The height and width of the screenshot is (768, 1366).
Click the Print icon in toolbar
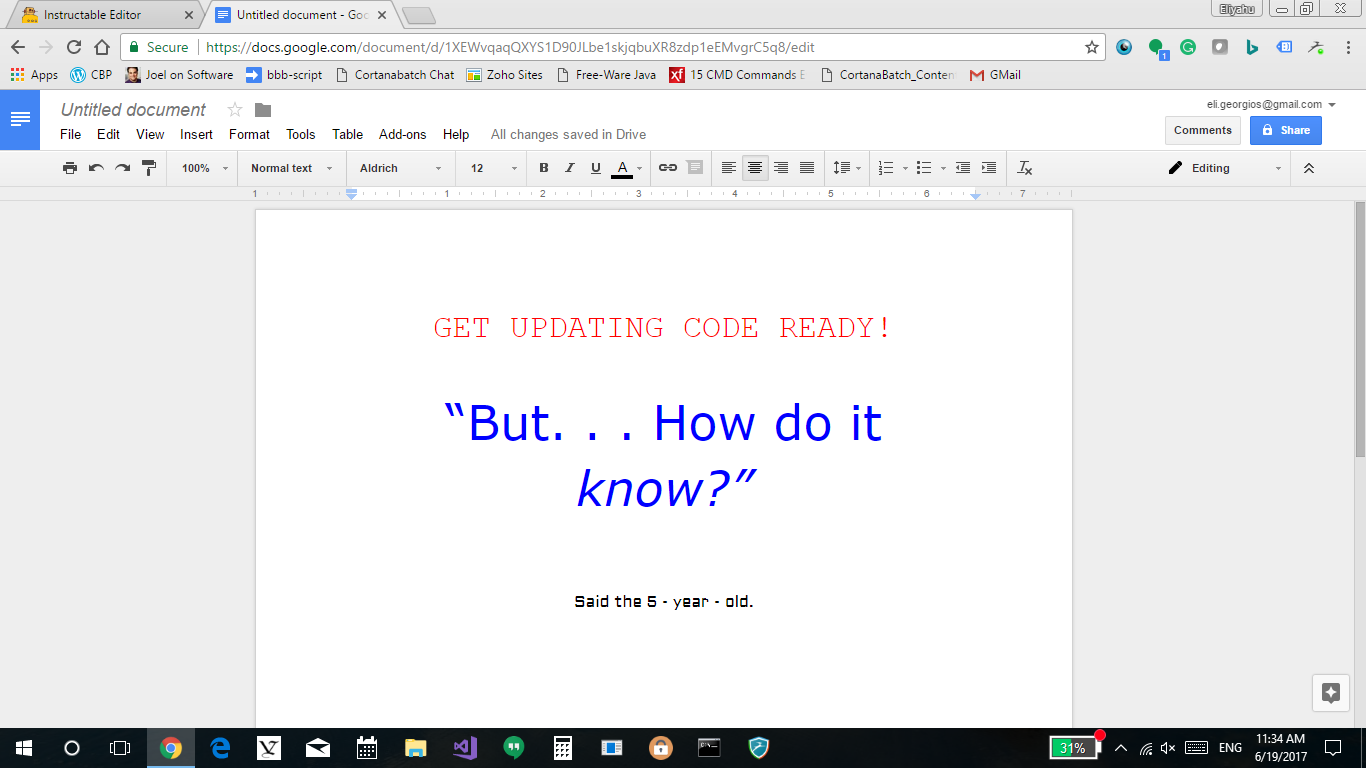click(x=70, y=168)
